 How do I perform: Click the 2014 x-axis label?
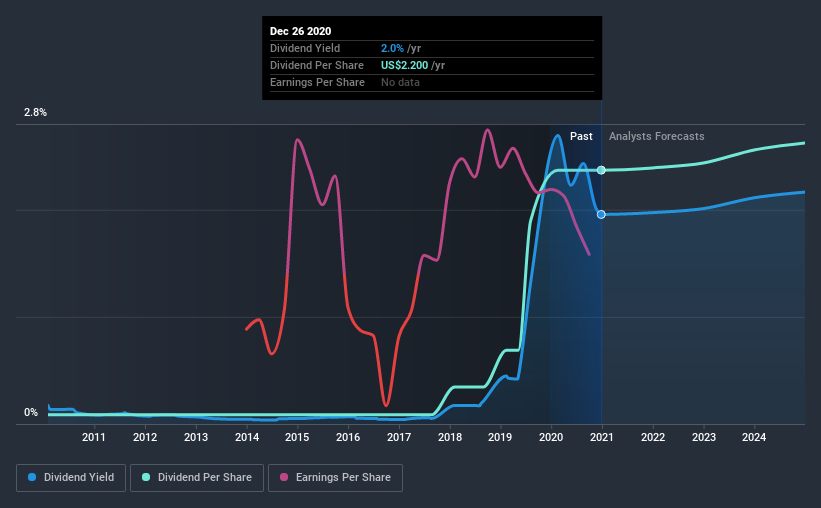click(x=247, y=437)
